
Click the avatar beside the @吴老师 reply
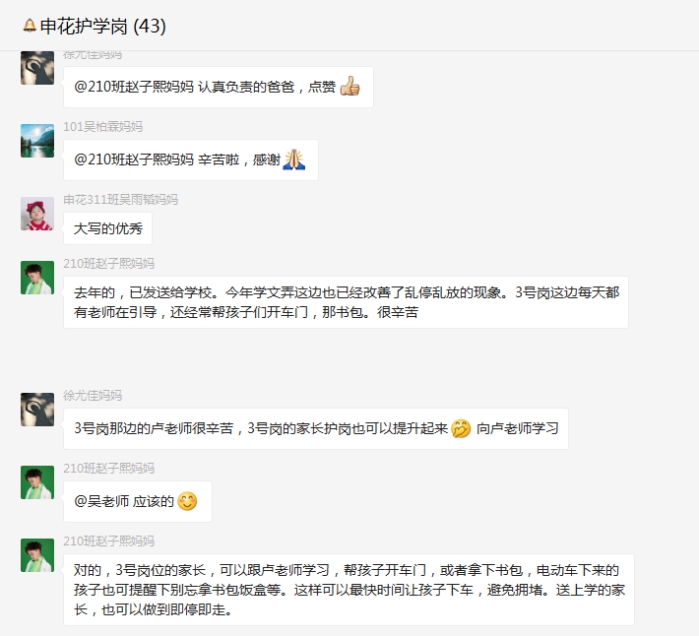pos(37,482)
